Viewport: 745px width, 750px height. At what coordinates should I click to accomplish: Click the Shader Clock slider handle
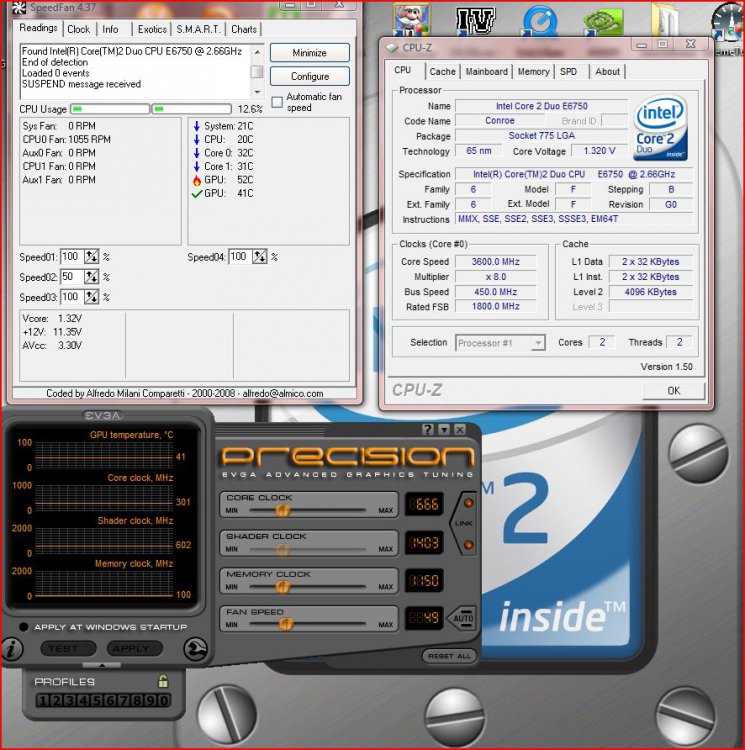click(283, 549)
